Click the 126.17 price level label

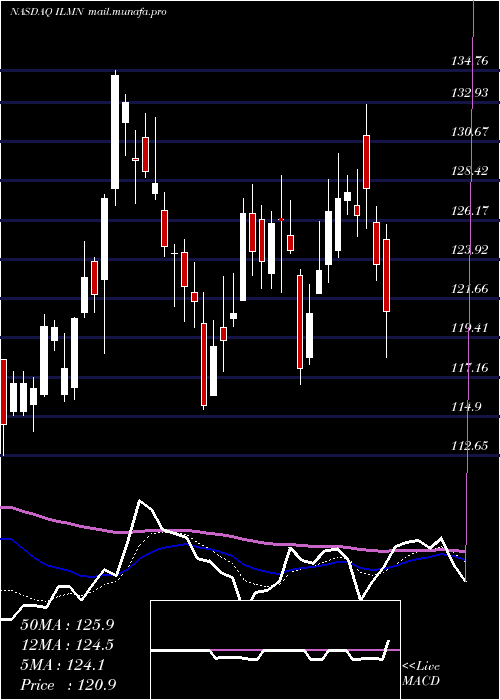pyautogui.click(x=470, y=211)
